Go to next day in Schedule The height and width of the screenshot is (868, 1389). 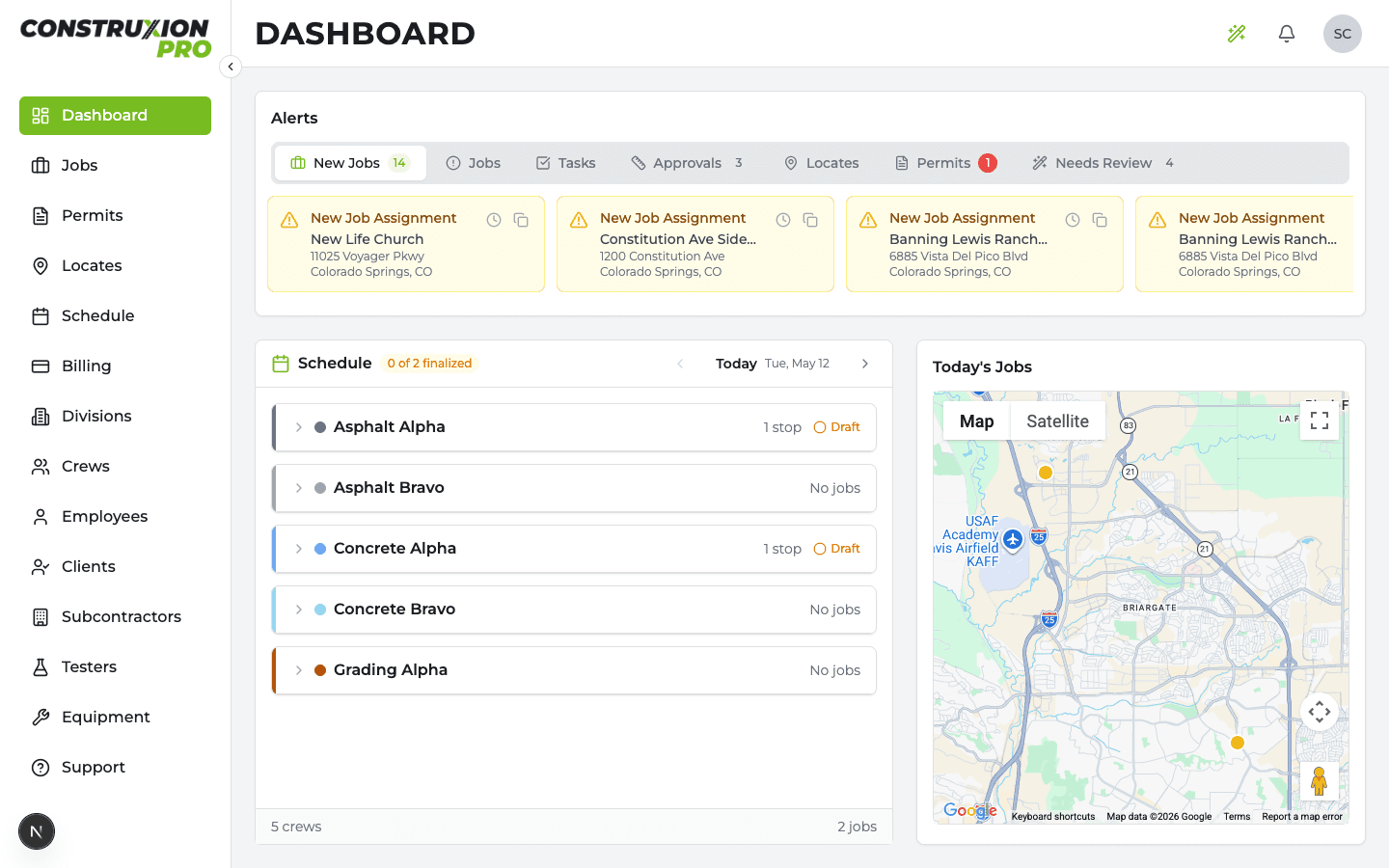coord(865,364)
